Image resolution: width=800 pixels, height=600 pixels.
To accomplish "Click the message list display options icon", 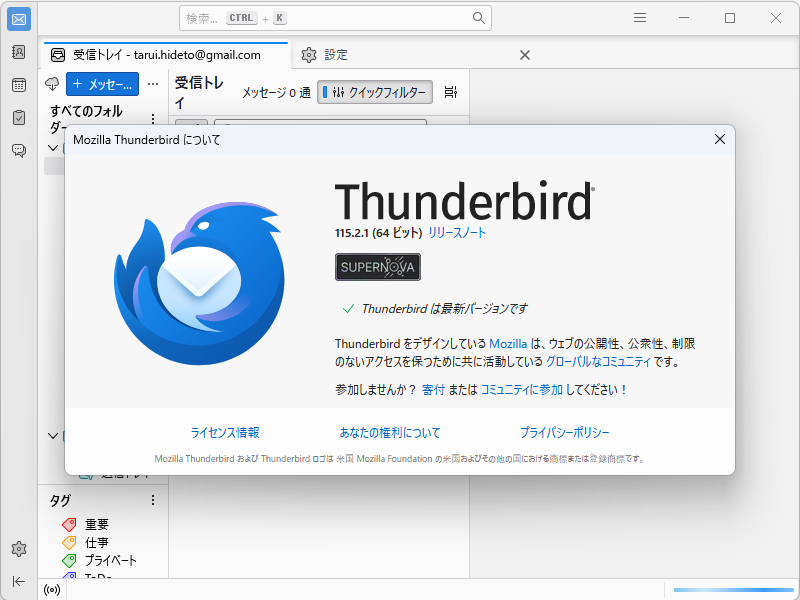I will coord(450,91).
